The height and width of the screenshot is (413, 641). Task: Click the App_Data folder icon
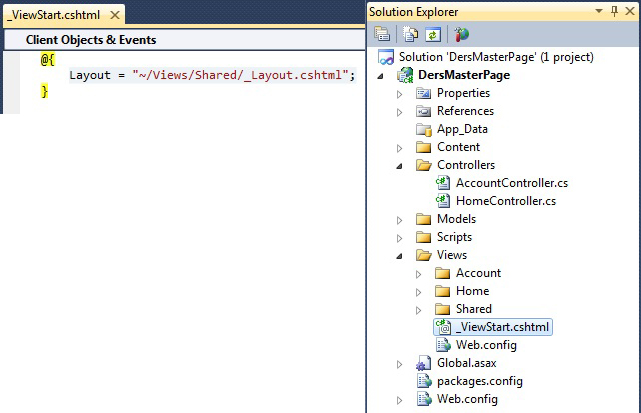click(424, 130)
